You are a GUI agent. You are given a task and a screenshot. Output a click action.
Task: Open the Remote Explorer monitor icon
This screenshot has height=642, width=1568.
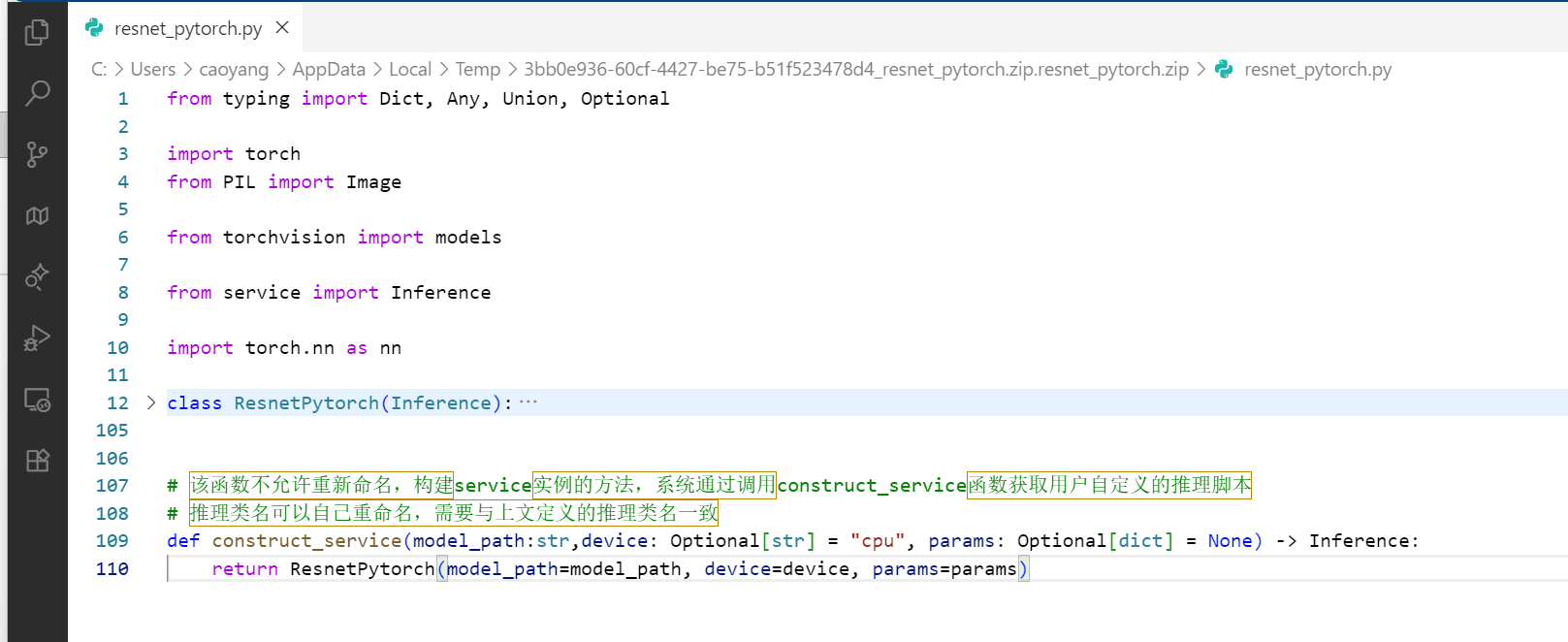pos(37,400)
